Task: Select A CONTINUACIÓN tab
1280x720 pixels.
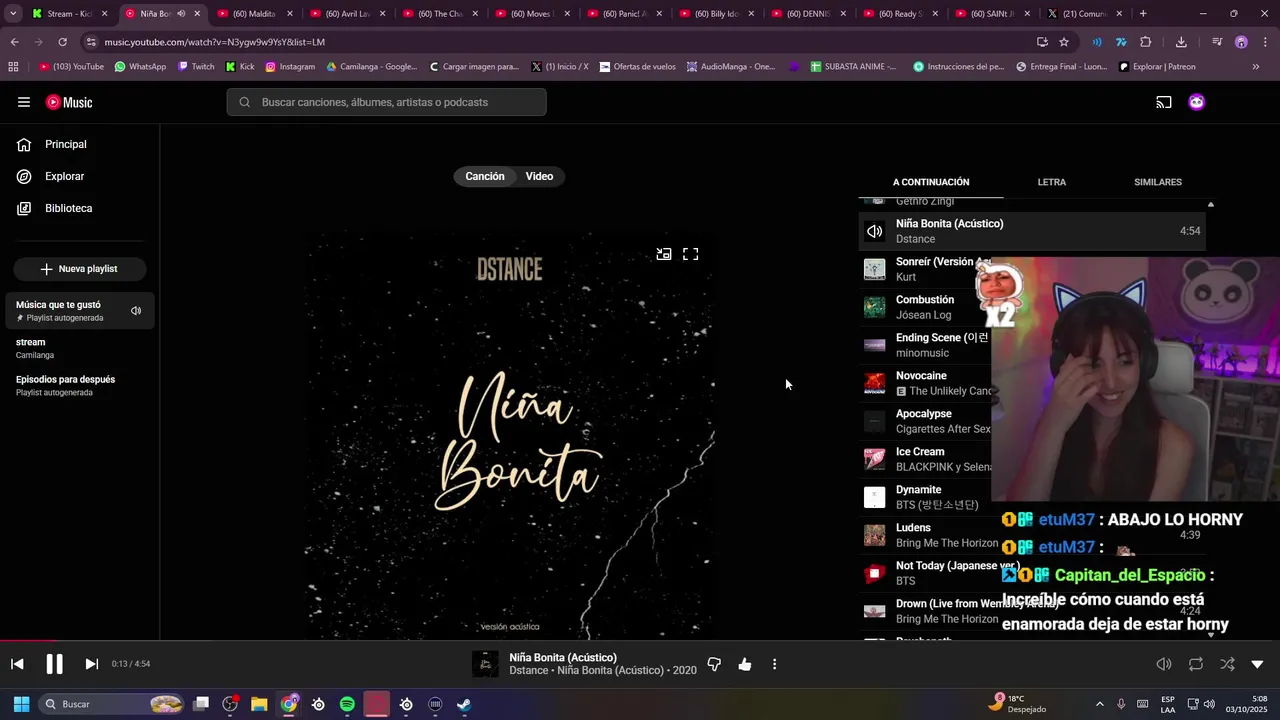Action: 931,182
